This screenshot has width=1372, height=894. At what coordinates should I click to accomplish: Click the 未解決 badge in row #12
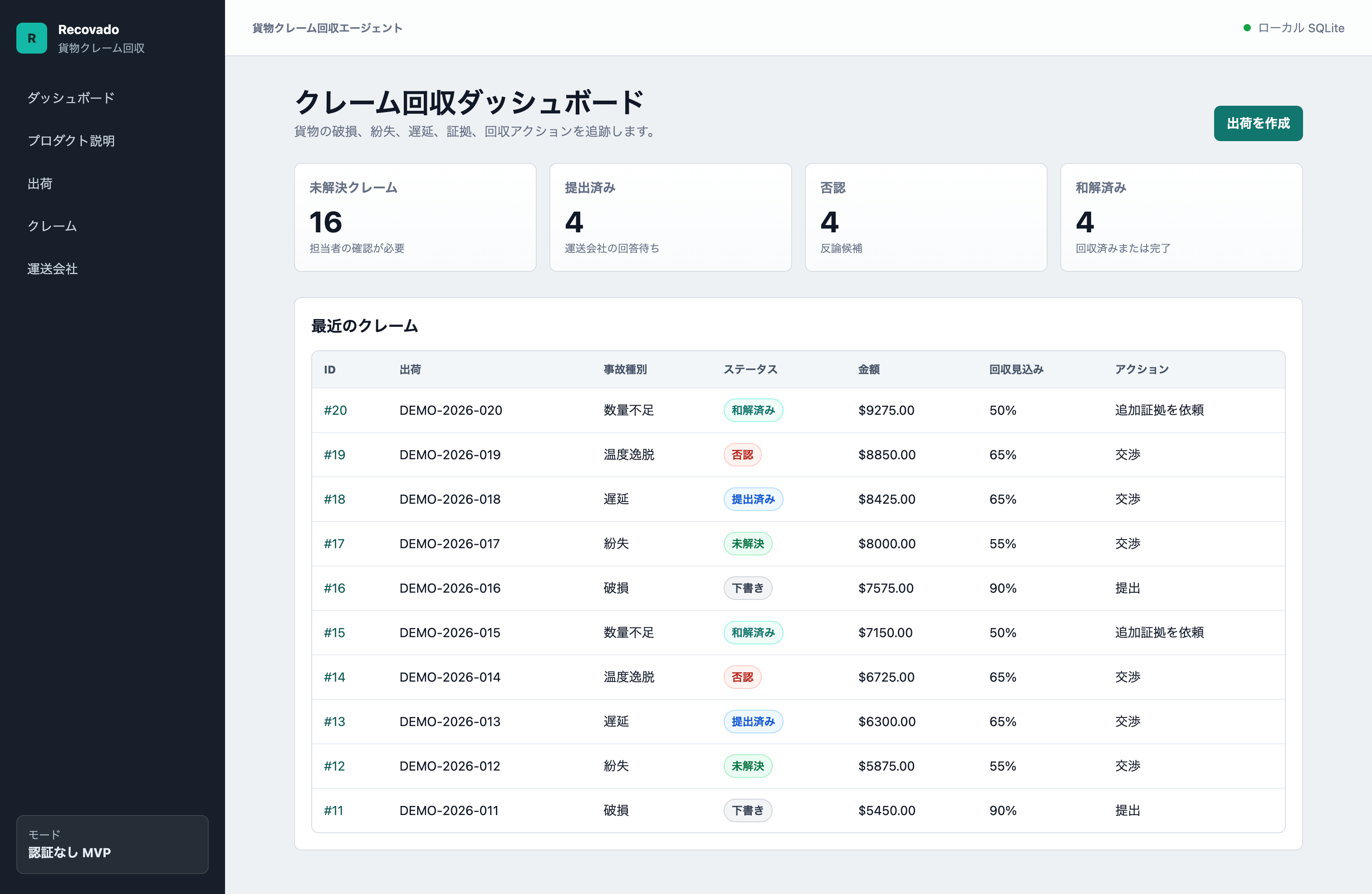pos(747,766)
